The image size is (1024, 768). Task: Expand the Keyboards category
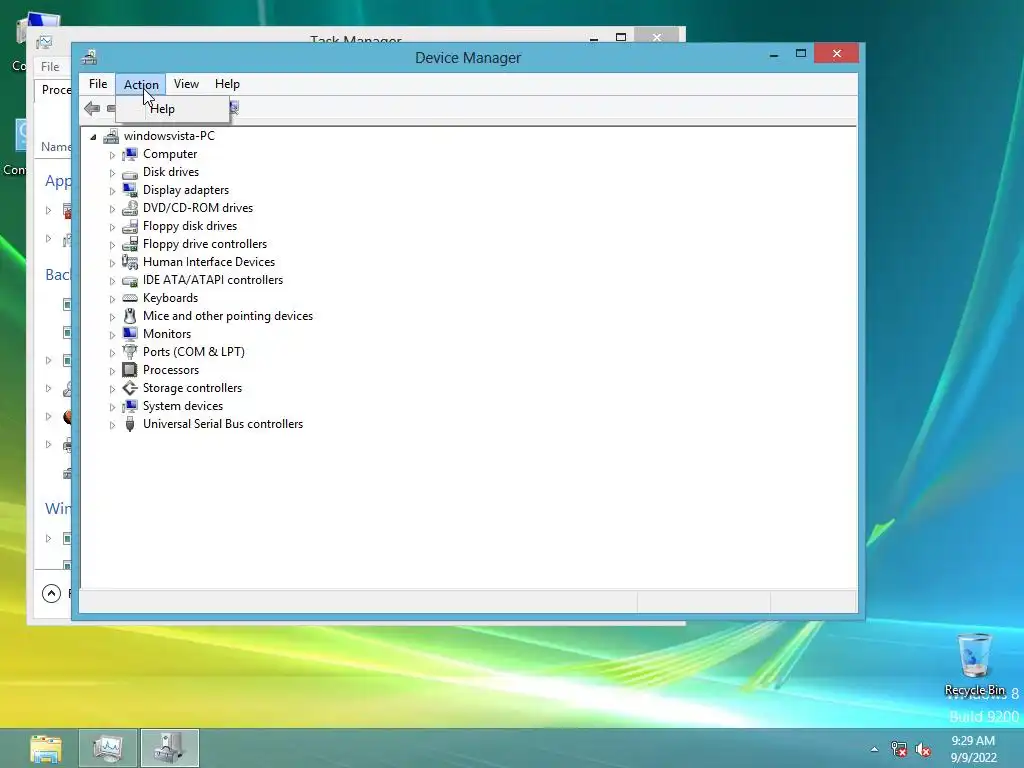pos(112,298)
